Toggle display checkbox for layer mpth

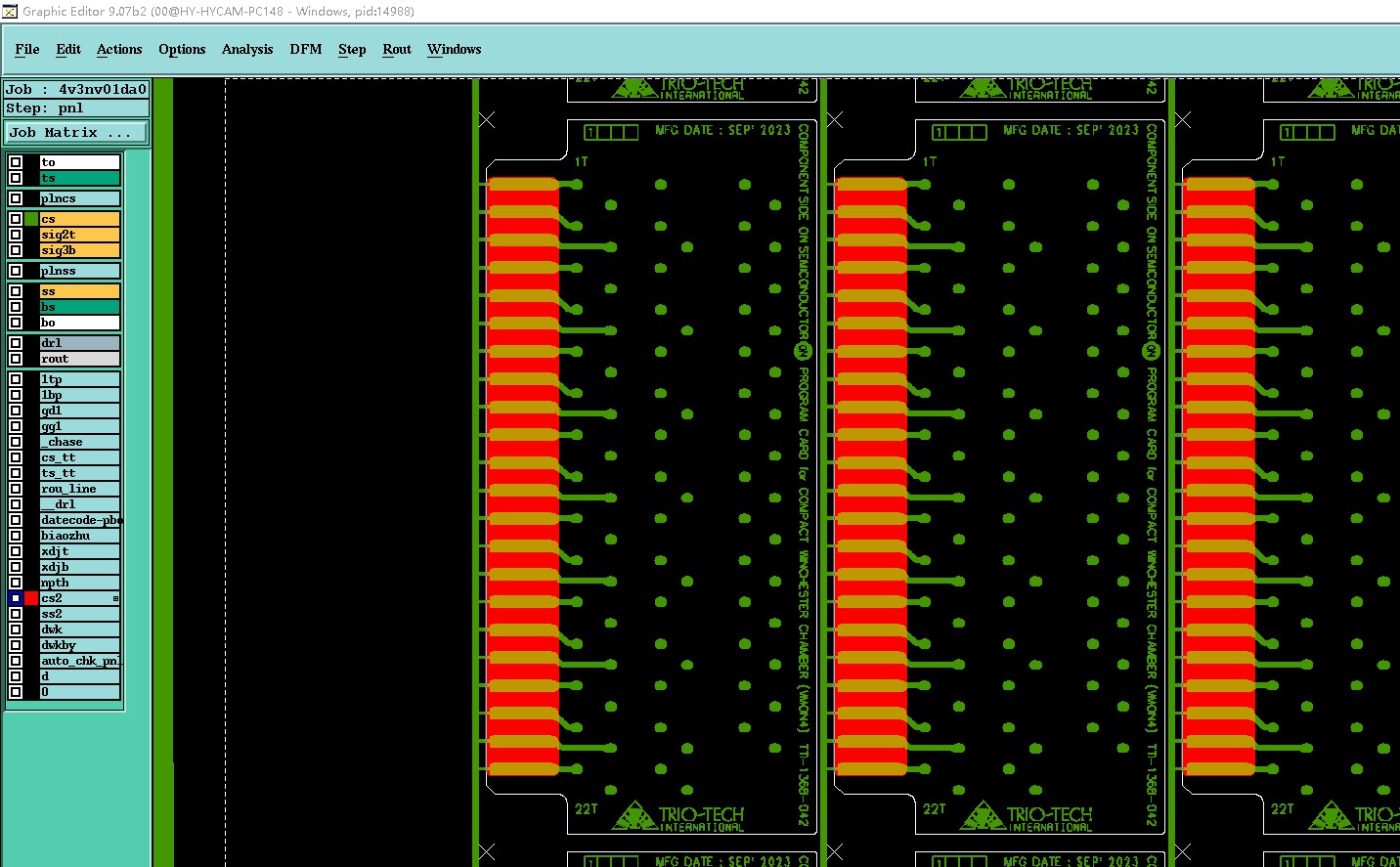pyautogui.click(x=16, y=583)
